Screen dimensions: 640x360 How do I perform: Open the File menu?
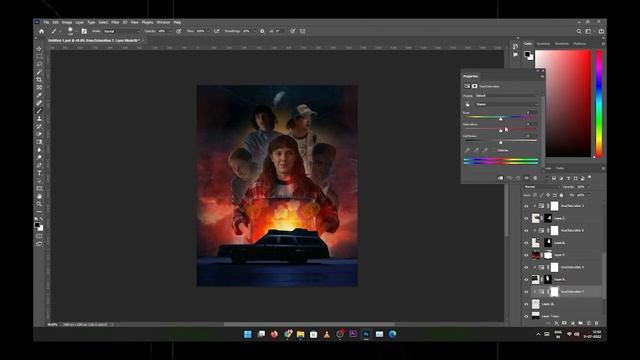point(46,22)
